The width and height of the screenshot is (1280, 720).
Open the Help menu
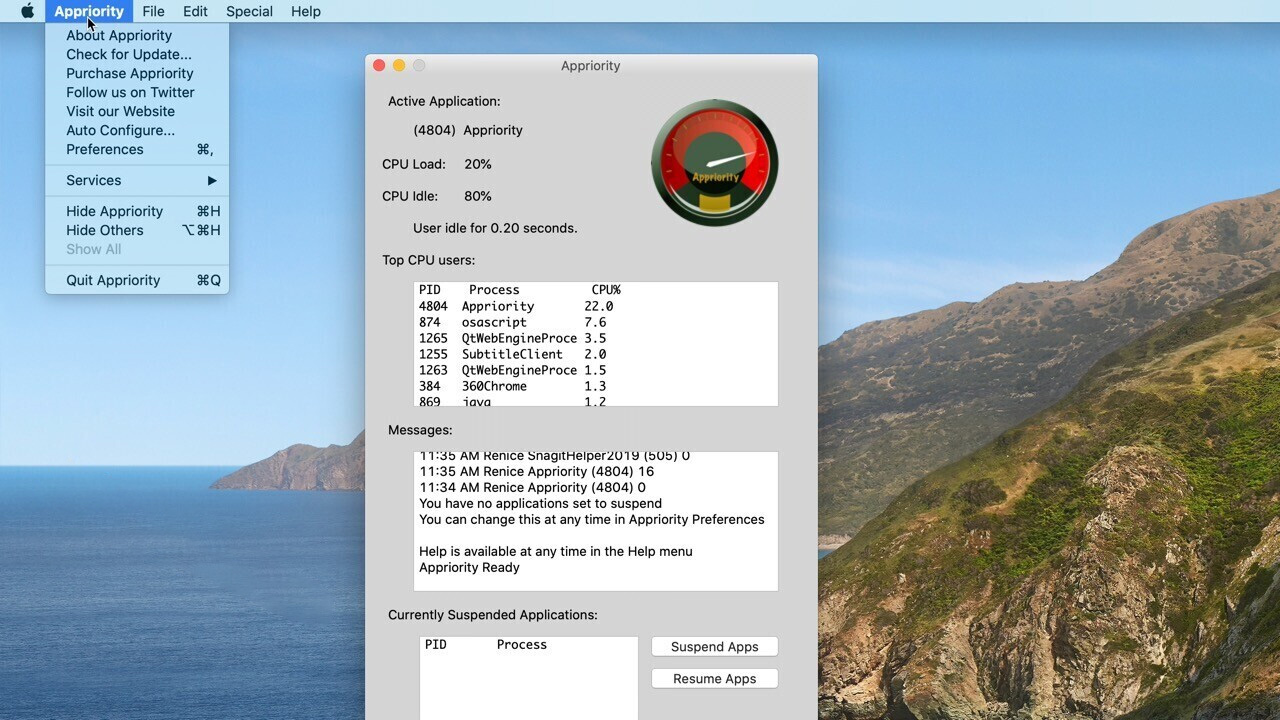(305, 11)
